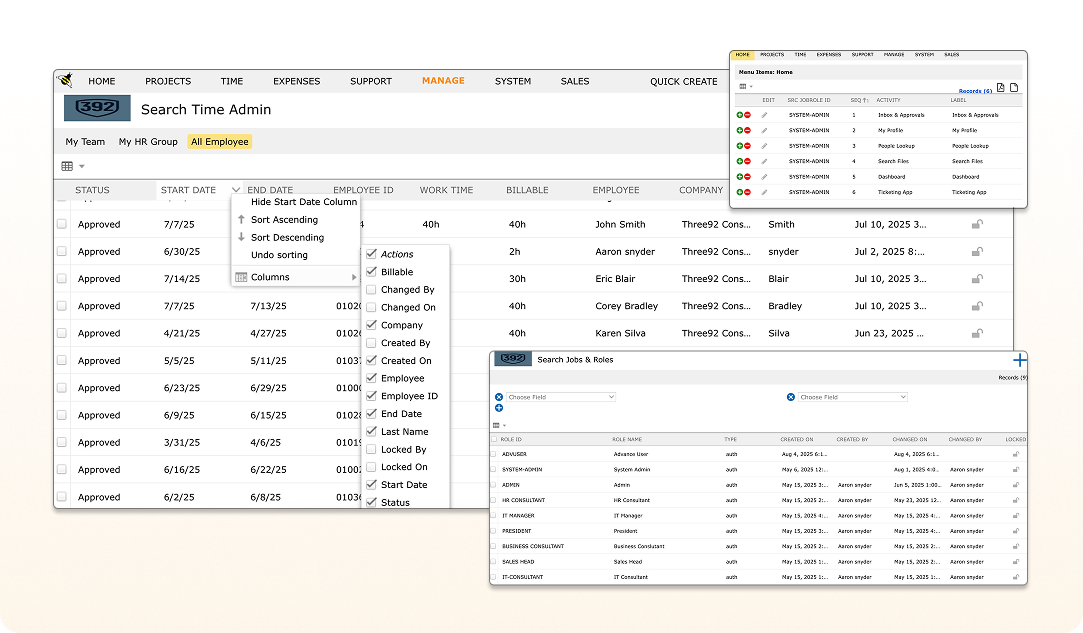
Task: Click the QUICK CREATE button
Action: (684, 81)
